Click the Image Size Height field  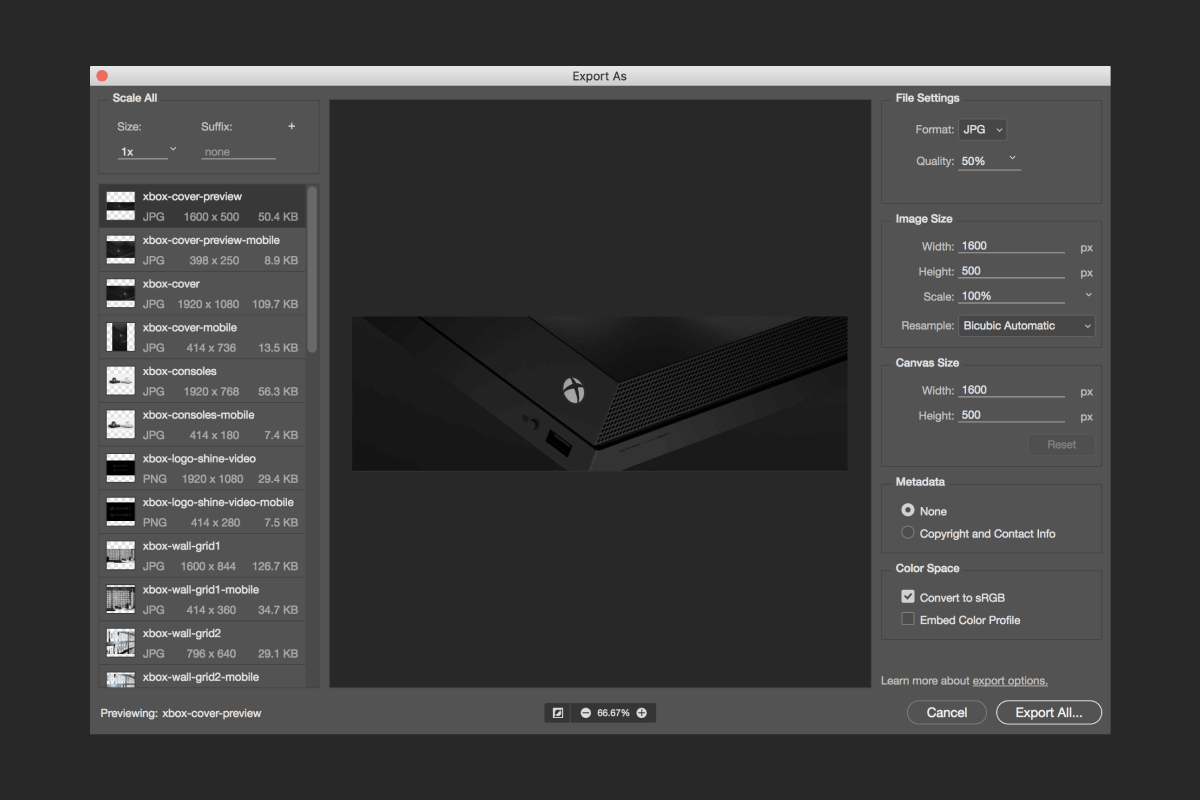[1011, 271]
